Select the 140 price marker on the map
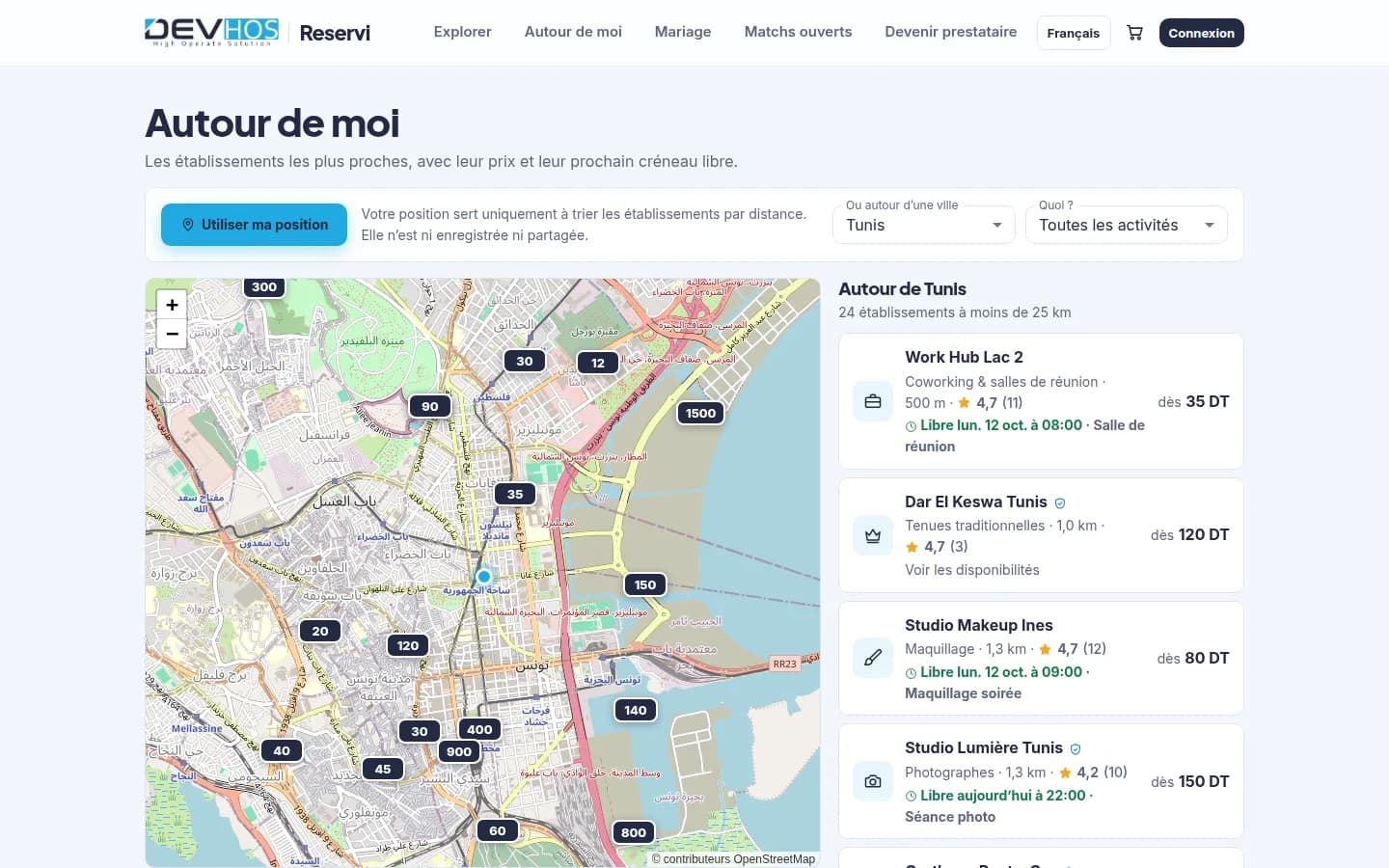Viewport: 1389px width, 868px height. coord(636,710)
